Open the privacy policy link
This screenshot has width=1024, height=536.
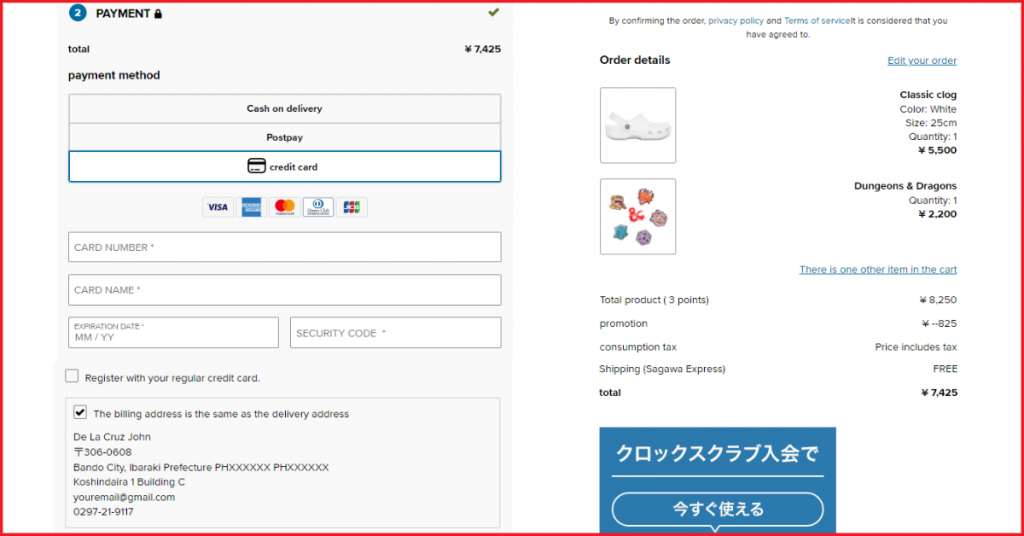click(x=735, y=21)
